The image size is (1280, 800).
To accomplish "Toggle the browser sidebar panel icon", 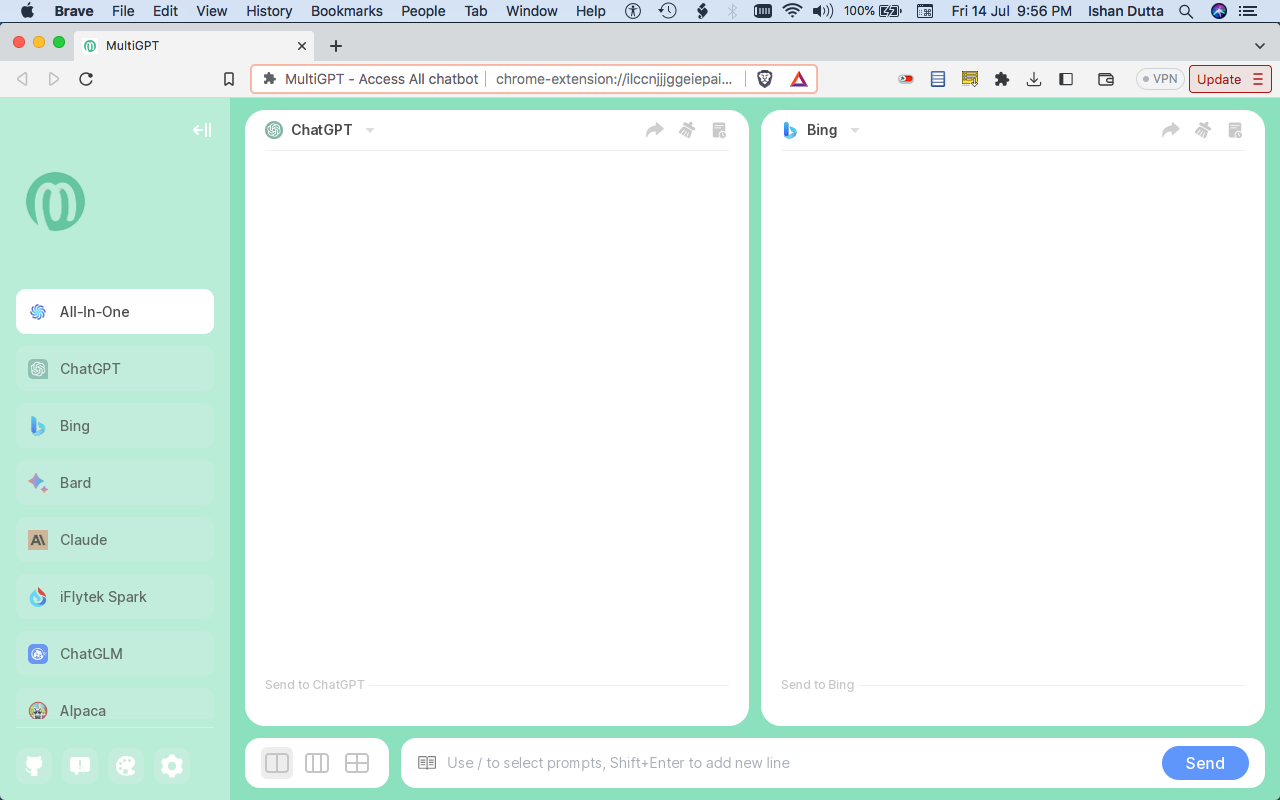I will click(1066, 79).
